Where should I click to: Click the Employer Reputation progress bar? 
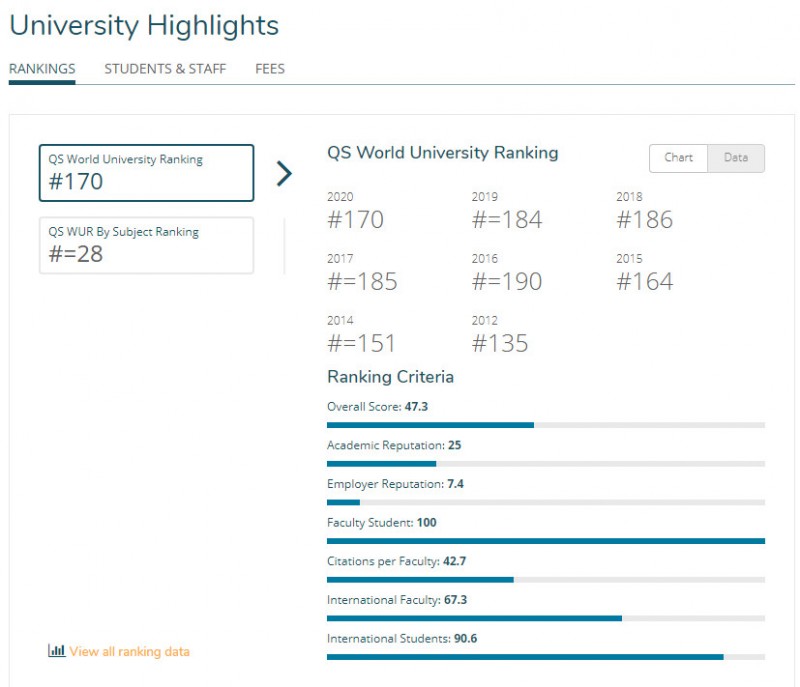tap(546, 502)
